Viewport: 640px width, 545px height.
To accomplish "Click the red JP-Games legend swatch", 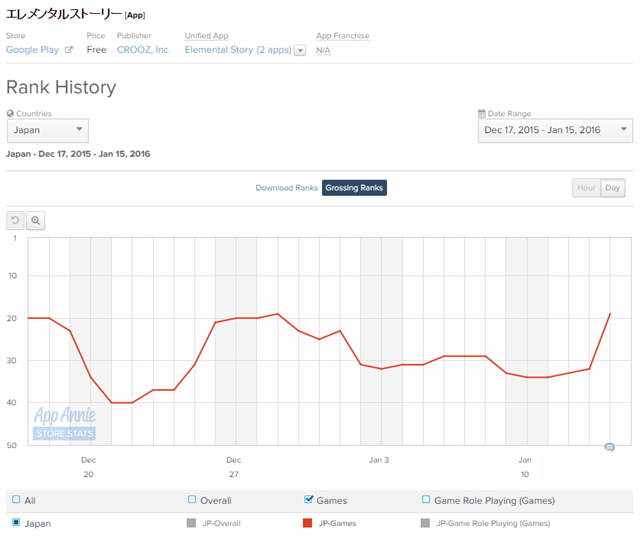I will coord(308,523).
